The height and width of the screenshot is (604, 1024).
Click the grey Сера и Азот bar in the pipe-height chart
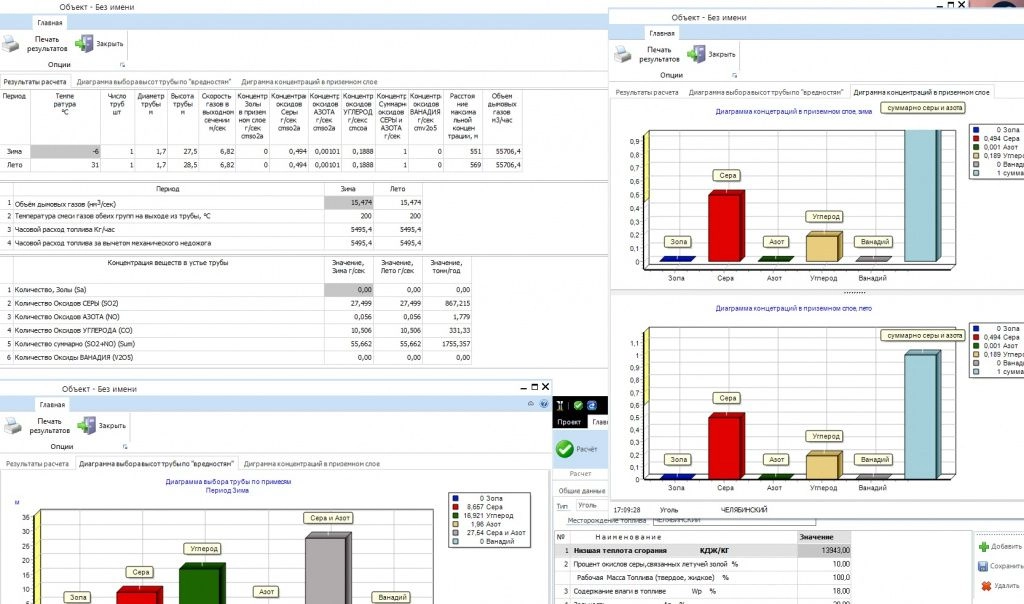point(326,568)
